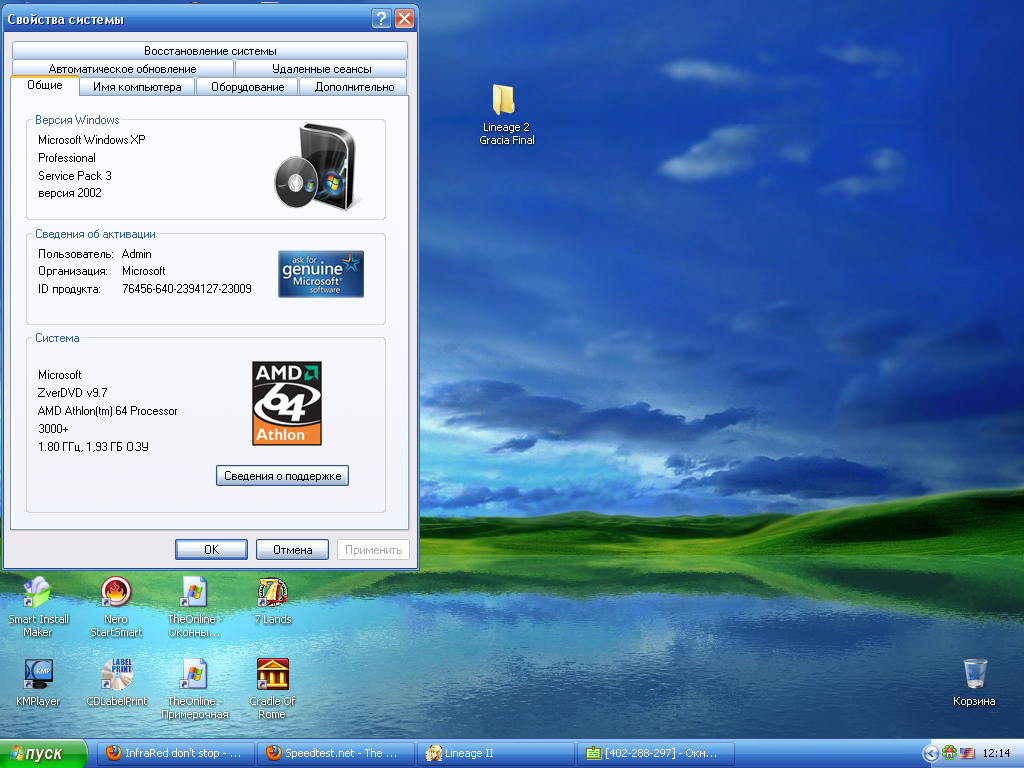
Task: Switch to the Имя компьютера tab
Action: tap(137, 87)
